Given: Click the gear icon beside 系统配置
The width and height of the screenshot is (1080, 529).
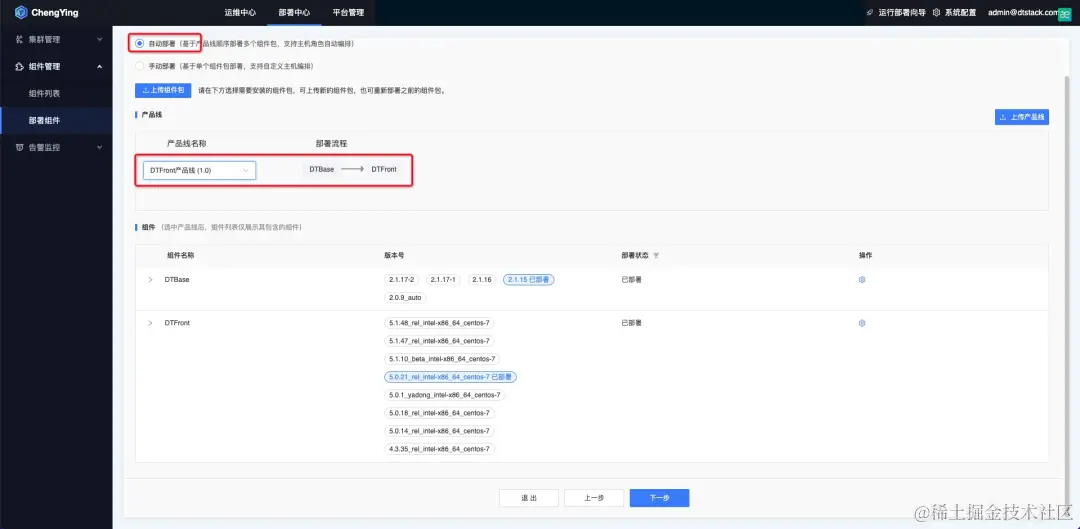Looking at the screenshot, I should (x=937, y=12).
